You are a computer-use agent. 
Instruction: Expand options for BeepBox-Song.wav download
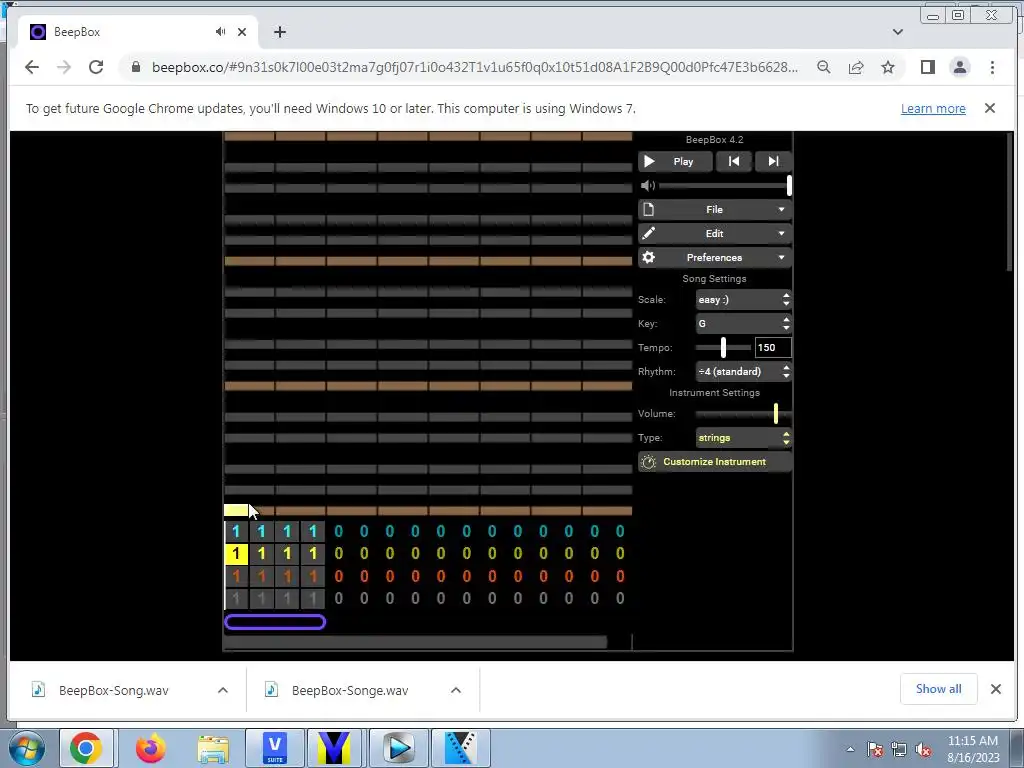[x=223, y=690]
